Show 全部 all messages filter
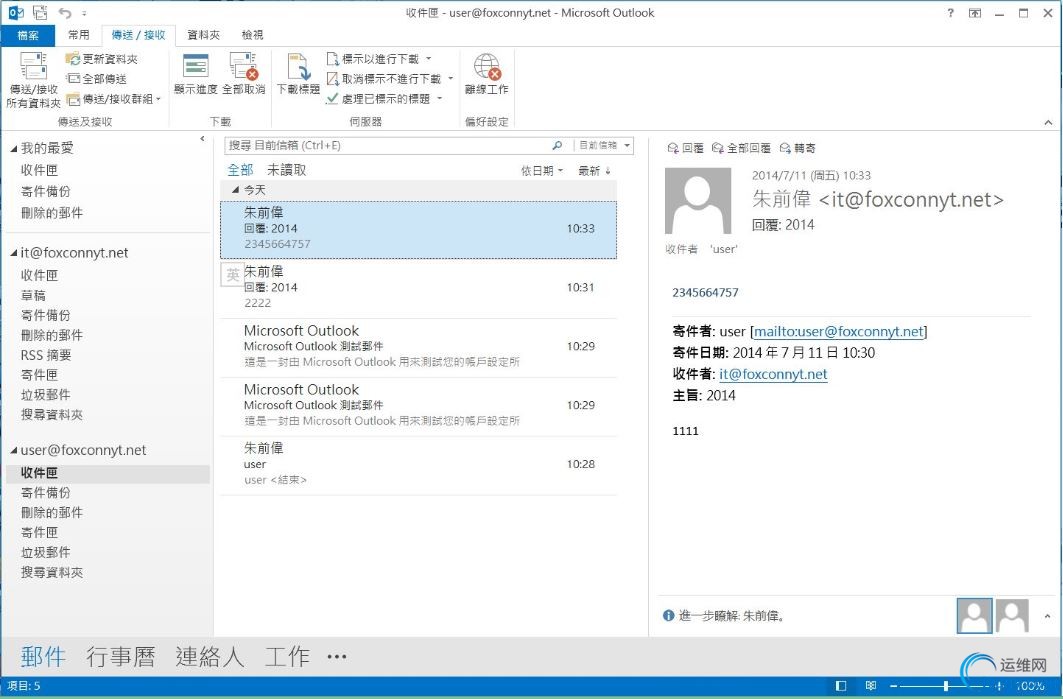 [240, 170]
